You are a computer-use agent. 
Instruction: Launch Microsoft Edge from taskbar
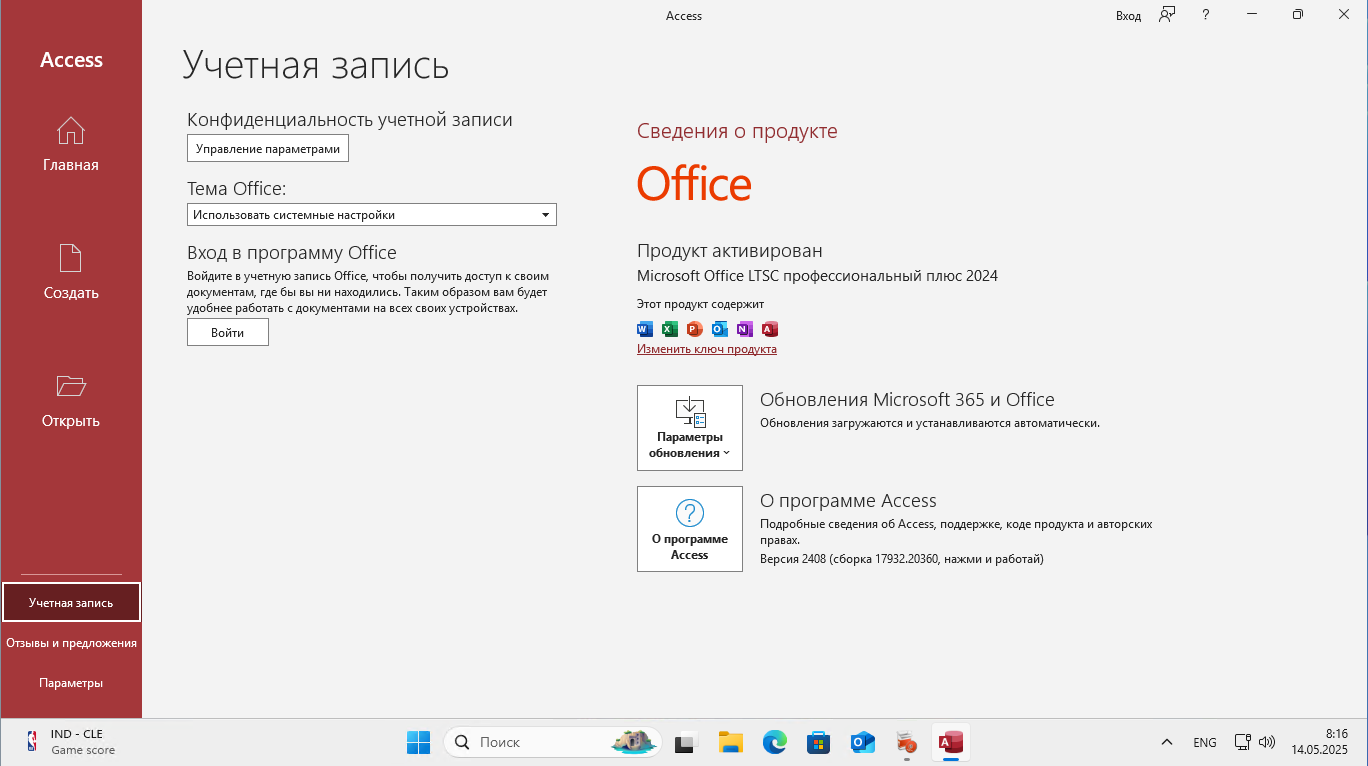(x=775, y=742)
